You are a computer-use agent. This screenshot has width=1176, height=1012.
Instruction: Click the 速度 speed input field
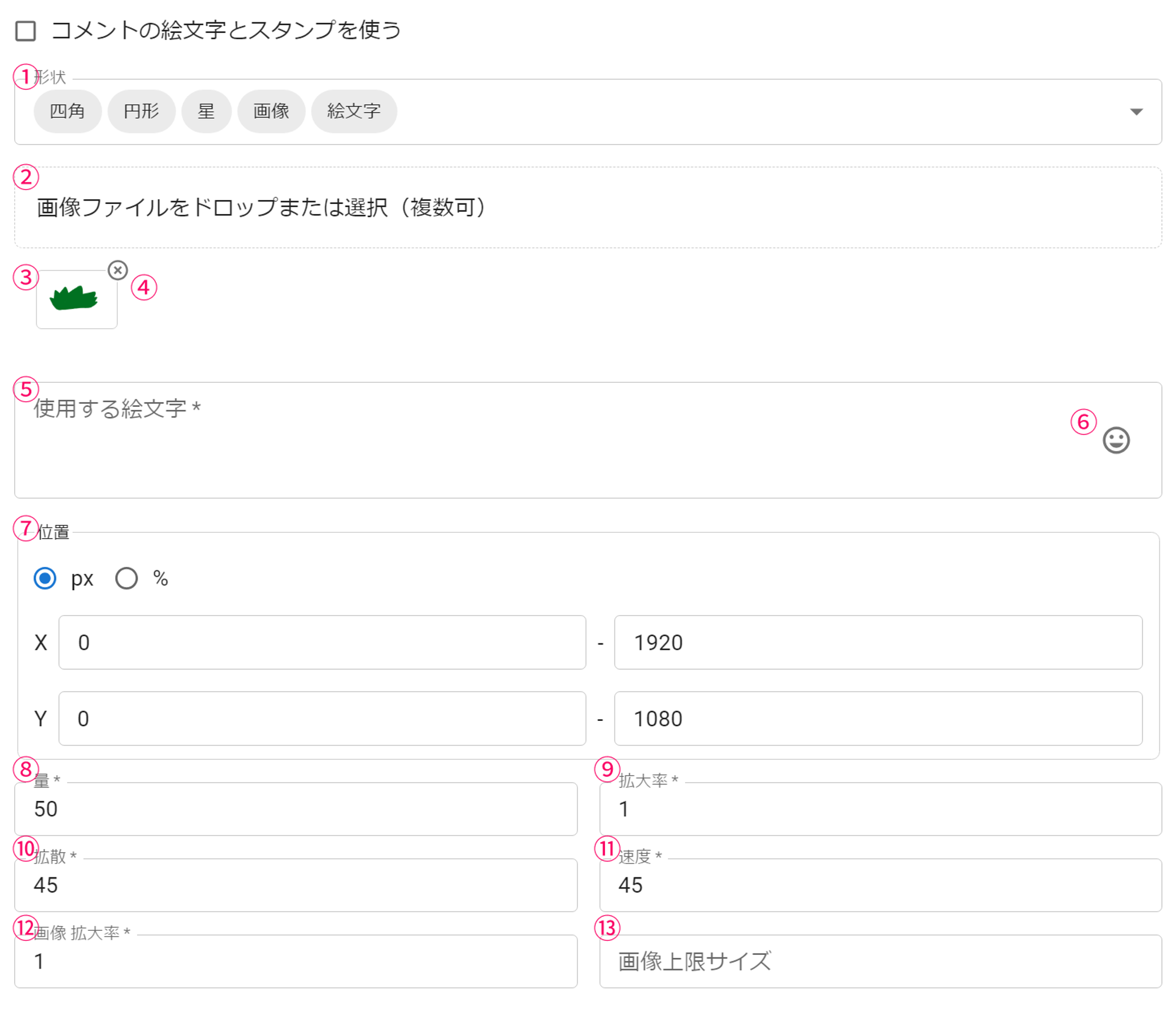pyautogui.click(x=880, y=885)
